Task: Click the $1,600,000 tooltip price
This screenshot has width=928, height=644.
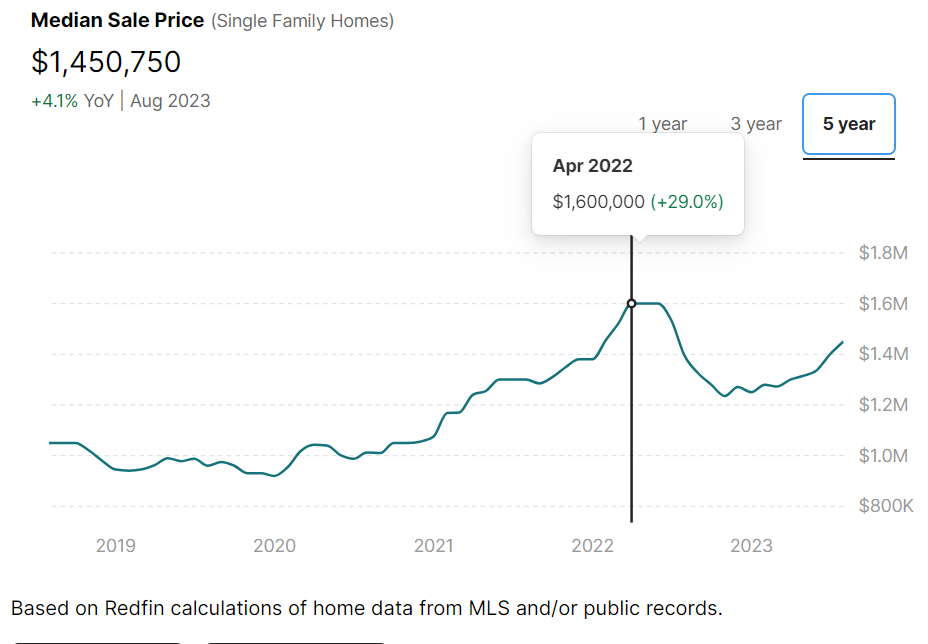Action: point(598,202)
